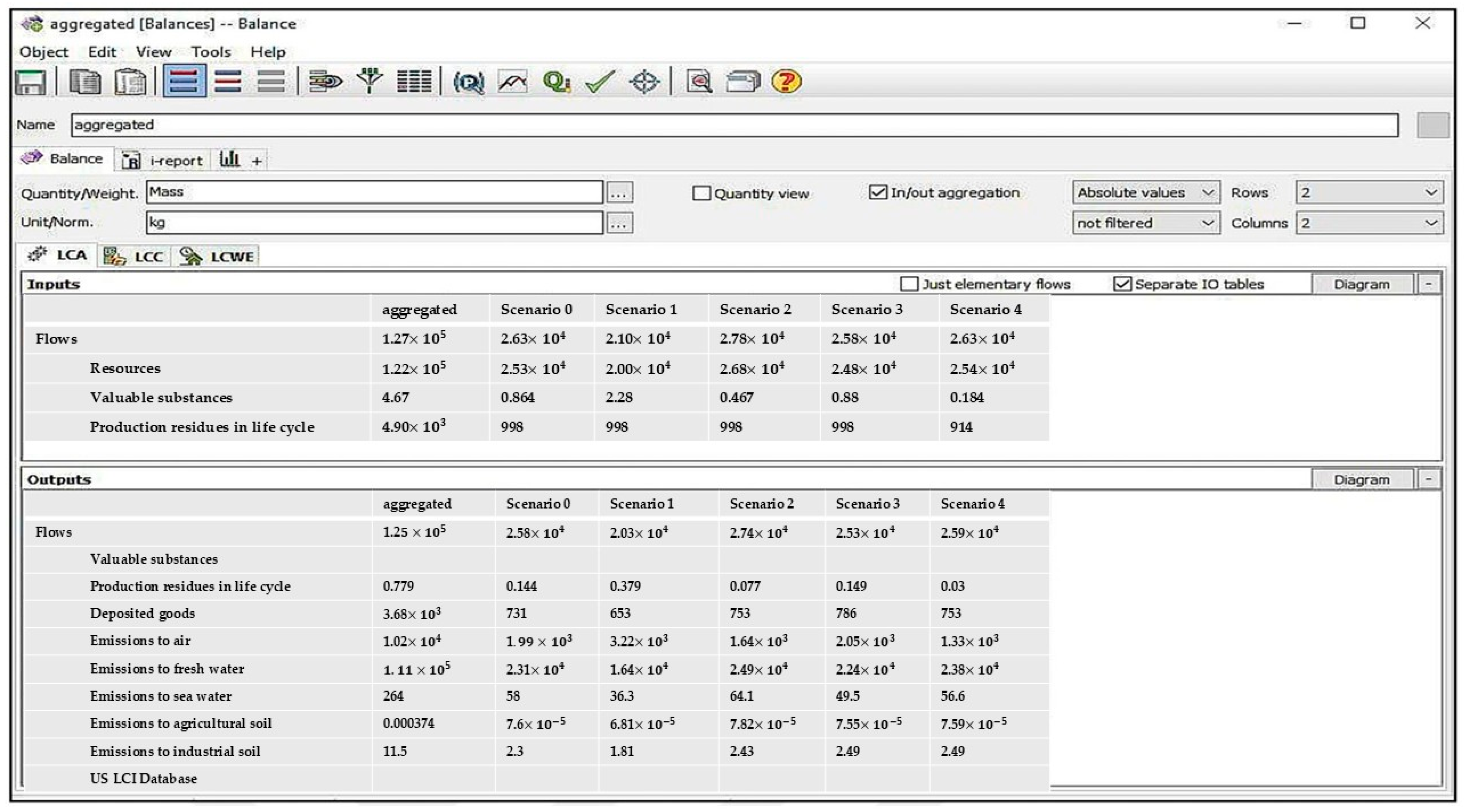
Task: Click the Inputs Diagram button
Action: [1362, 284]
